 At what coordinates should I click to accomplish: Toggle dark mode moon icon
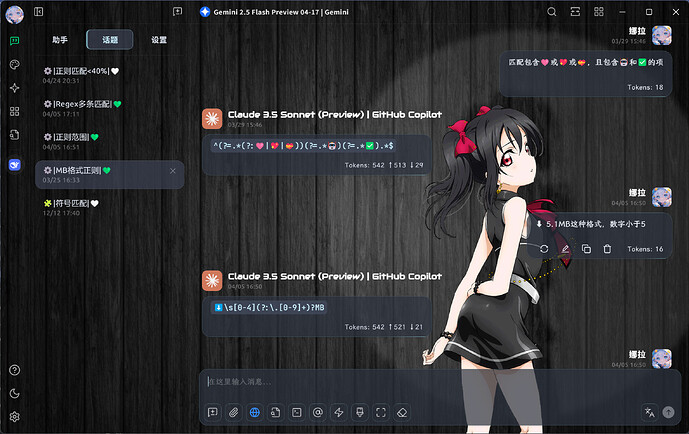15,394
